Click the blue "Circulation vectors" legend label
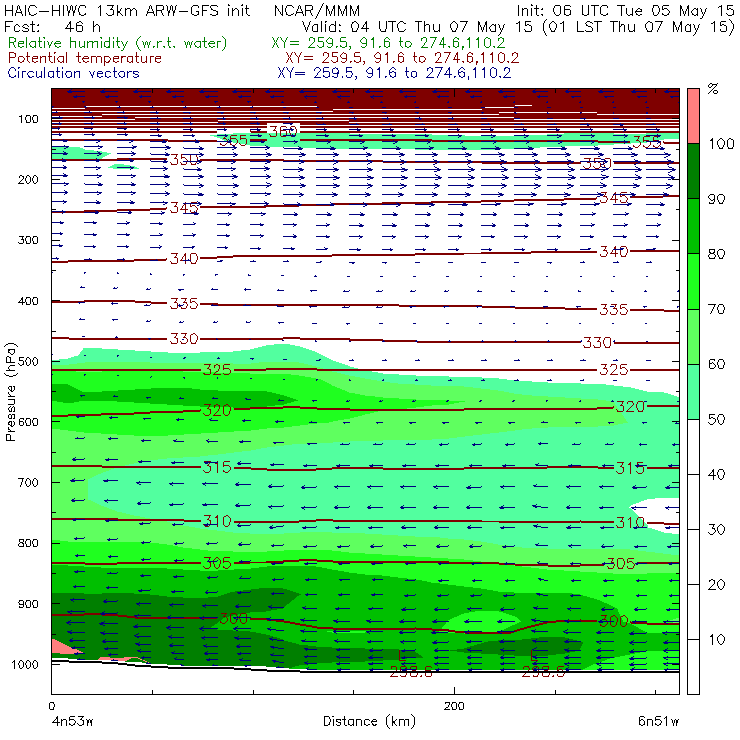Viewport: 740px width, 740px height. pos(73,73)
